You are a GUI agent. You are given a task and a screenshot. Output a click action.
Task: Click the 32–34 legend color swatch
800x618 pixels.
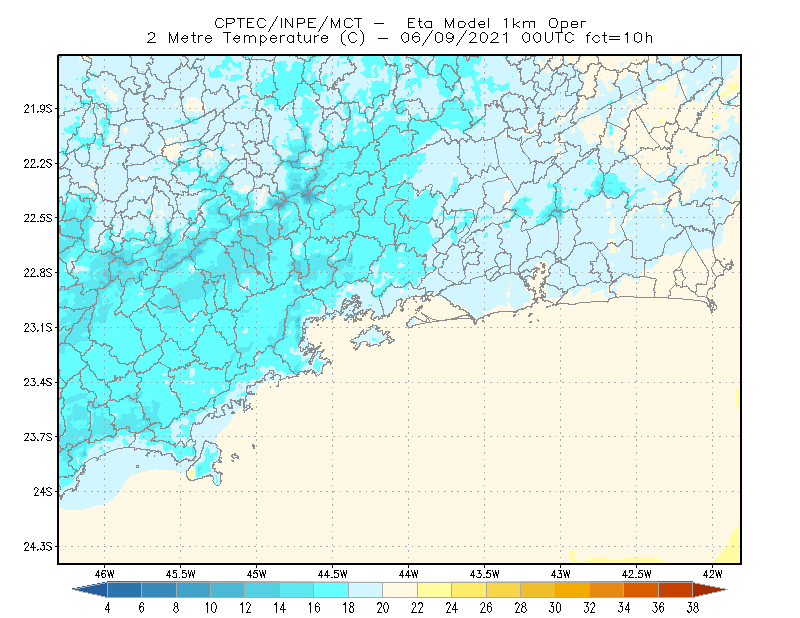click(607, 590)
